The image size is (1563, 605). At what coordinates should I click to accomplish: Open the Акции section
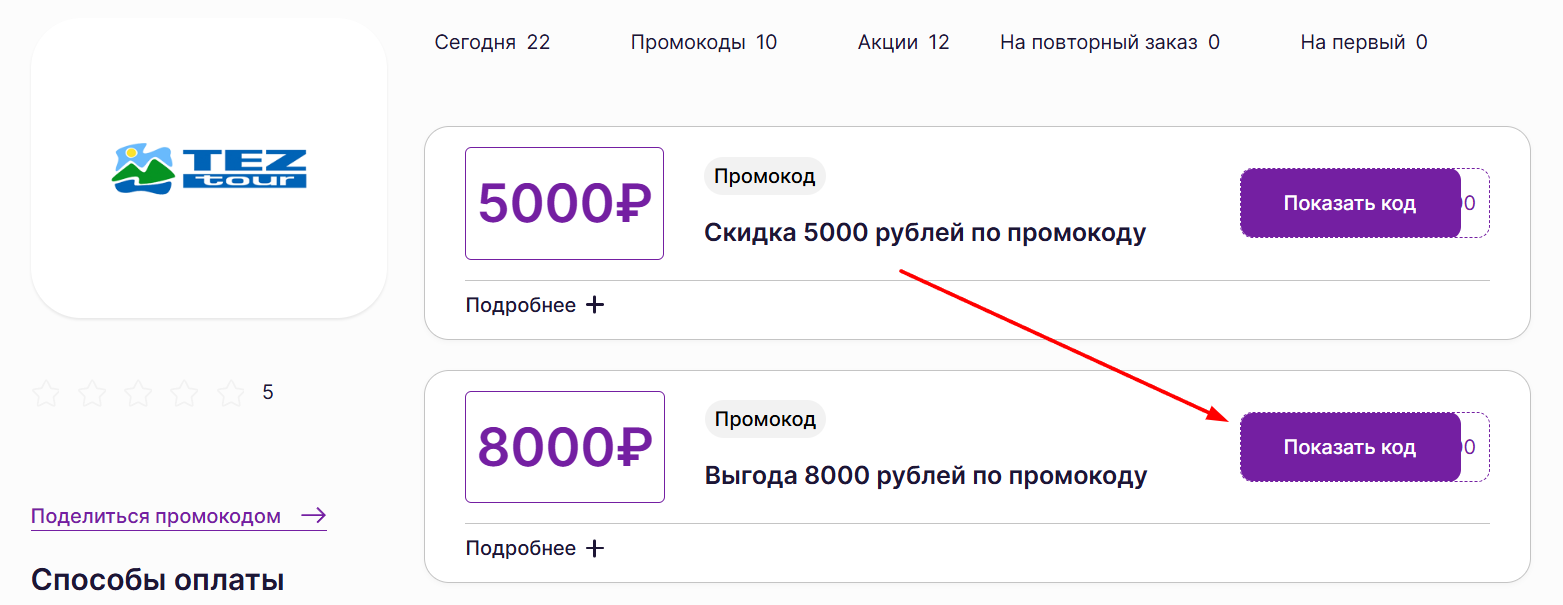point(901,42)
